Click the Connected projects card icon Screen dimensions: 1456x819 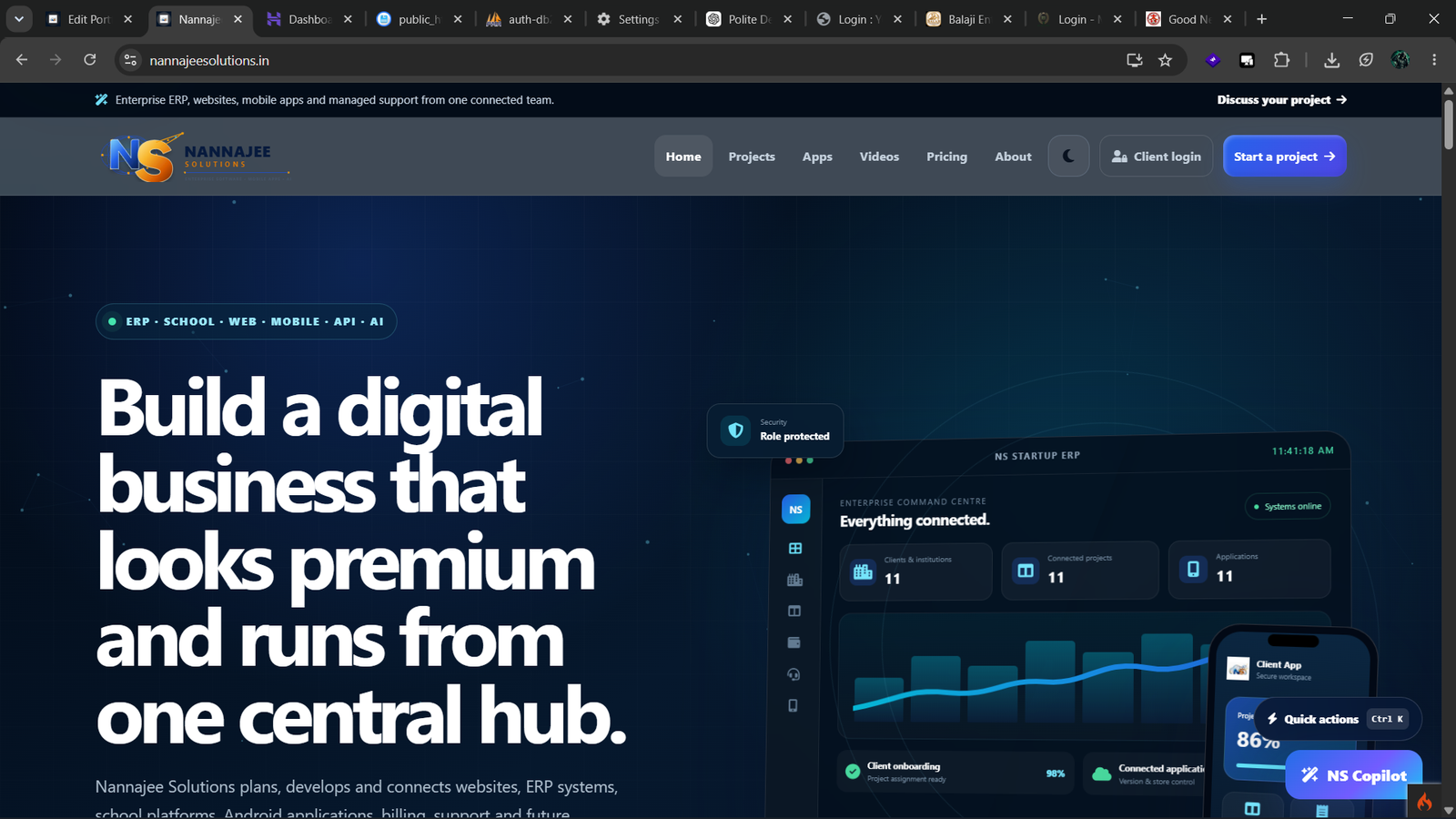1026,571
